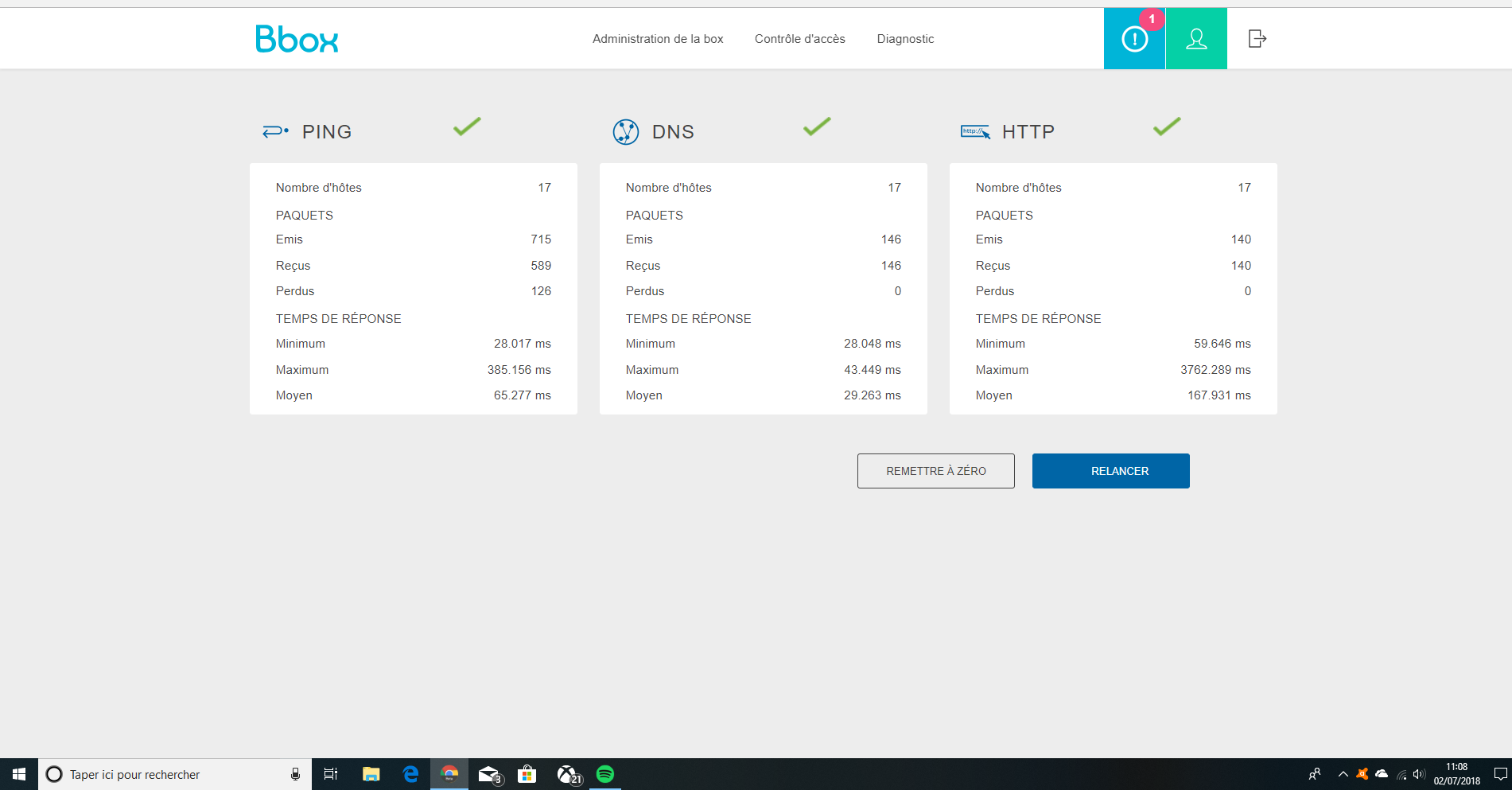
Task: Open the volume tray icon
Action: tap(1419, 774)
